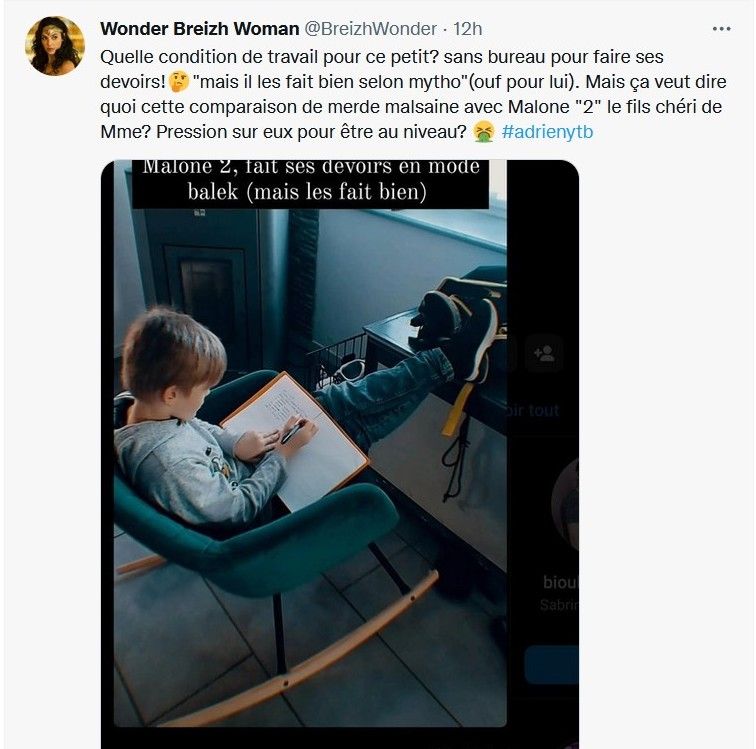
Task: Click the nauseated face emoji before the hashtag
Action: coord(484,131)
